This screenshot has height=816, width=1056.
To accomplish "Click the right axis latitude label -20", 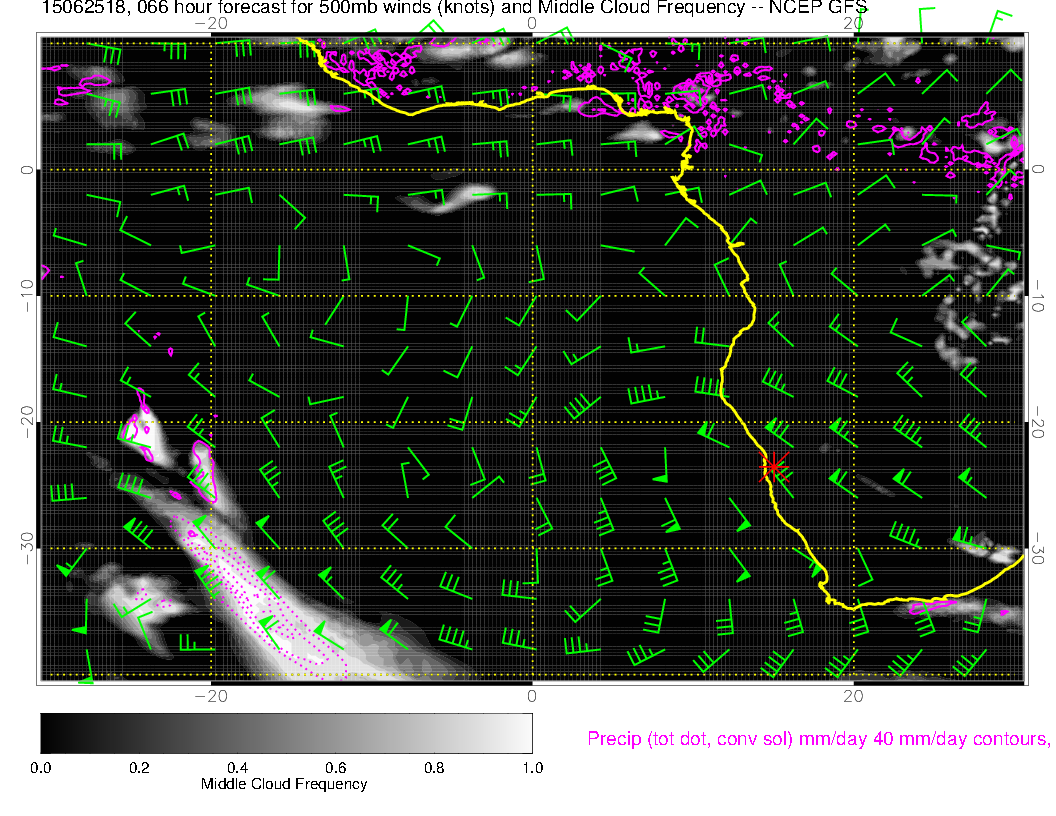I will click(x=1041, y=422).
